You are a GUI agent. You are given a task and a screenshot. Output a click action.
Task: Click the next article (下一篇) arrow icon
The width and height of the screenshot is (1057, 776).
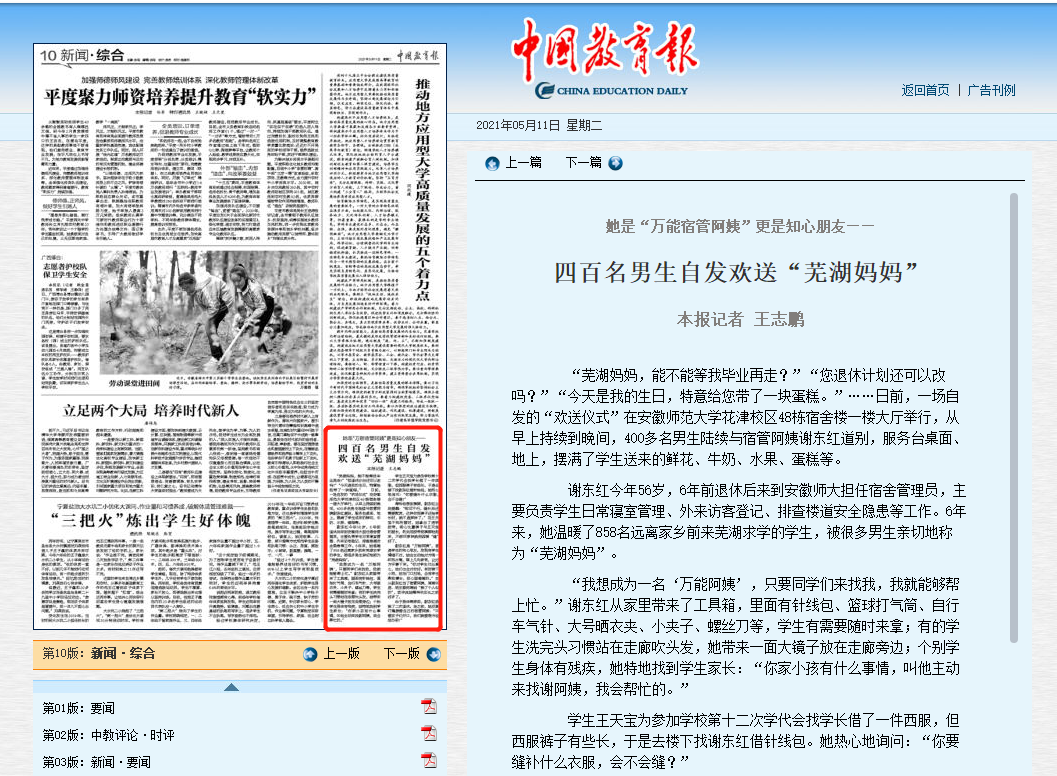click(615, 163)
